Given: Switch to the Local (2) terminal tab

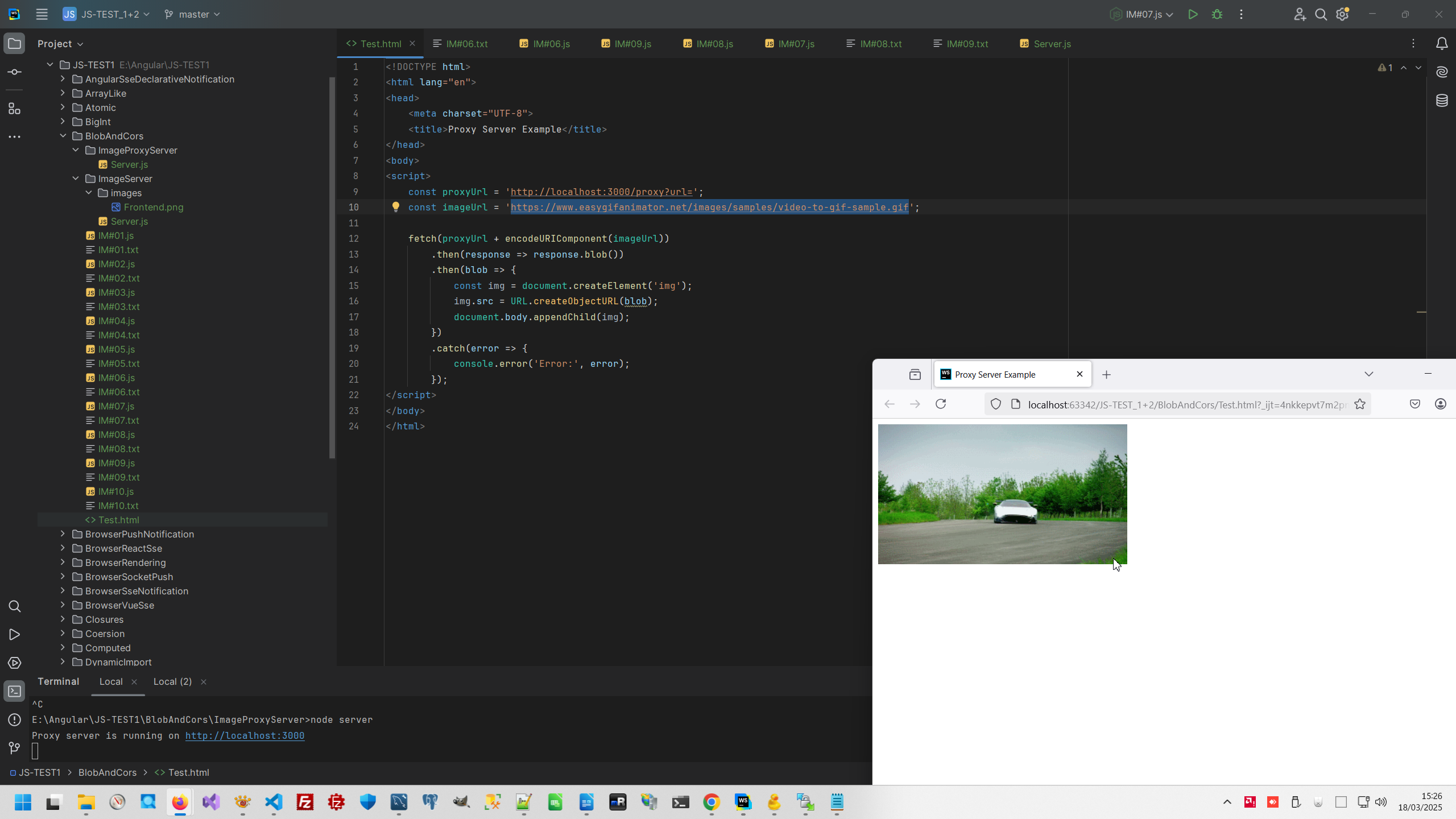Looking at the screenshot, I should tap(172, 681).
